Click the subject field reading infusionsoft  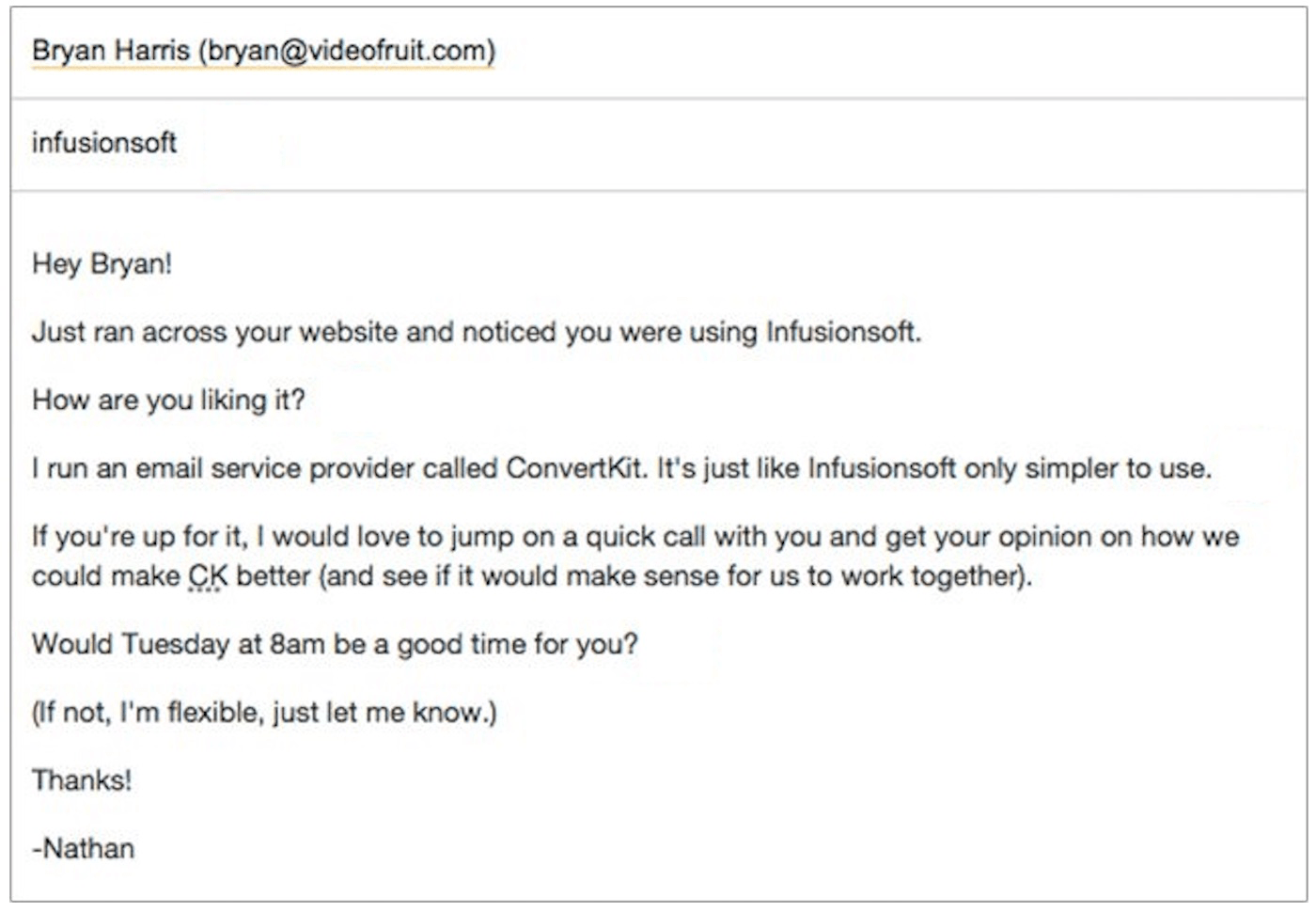[658, 144]
